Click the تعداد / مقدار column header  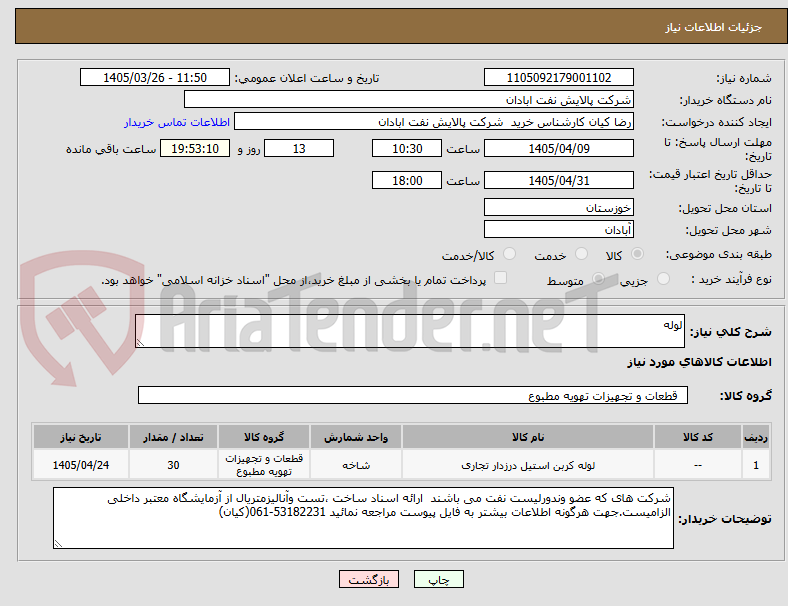173,437
